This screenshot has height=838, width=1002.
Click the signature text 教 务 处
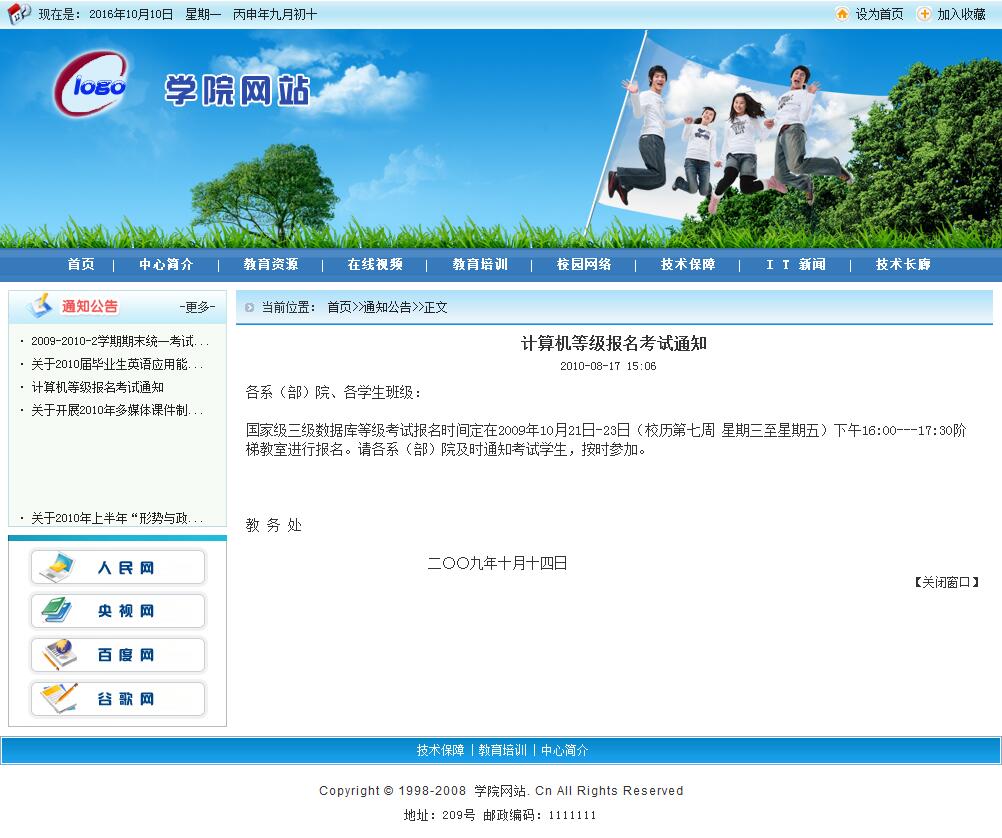coord(274,525)
